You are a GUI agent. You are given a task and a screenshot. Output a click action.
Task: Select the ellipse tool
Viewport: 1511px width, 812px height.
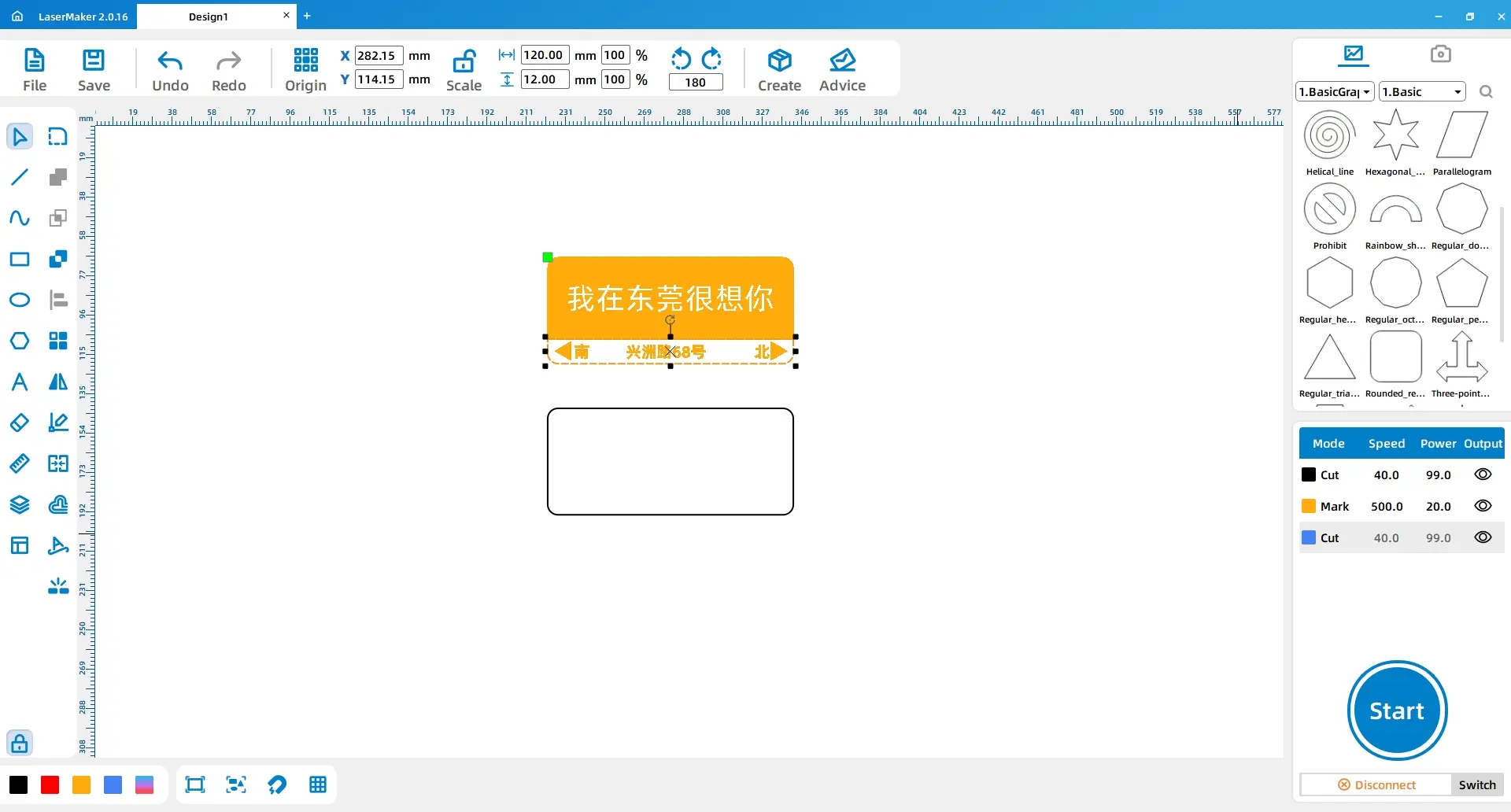20,300
